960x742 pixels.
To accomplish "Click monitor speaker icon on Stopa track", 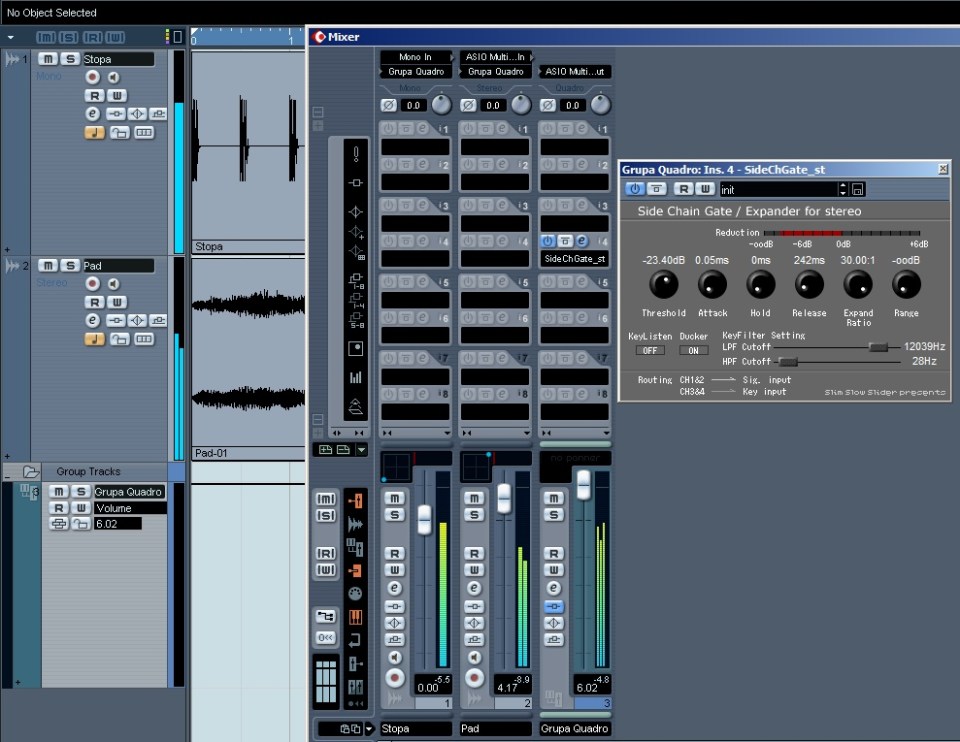I will point(114,77).
